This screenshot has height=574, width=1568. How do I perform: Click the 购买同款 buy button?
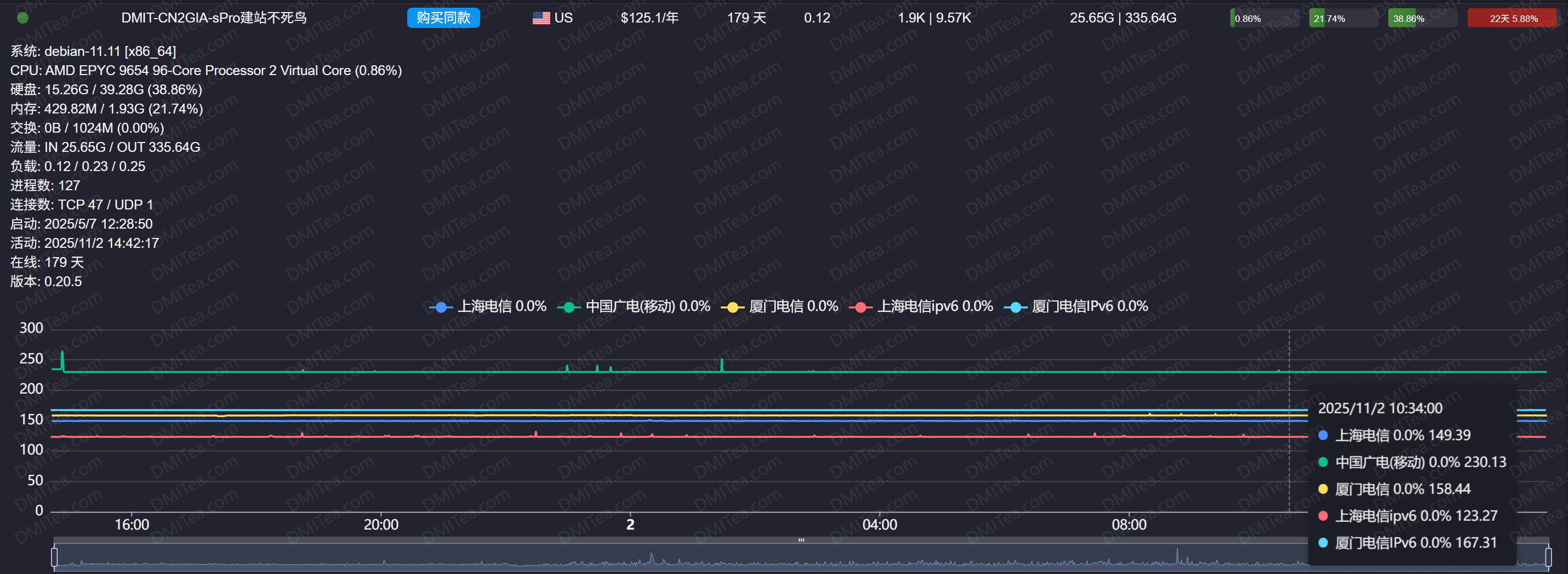tap(443, 18)
